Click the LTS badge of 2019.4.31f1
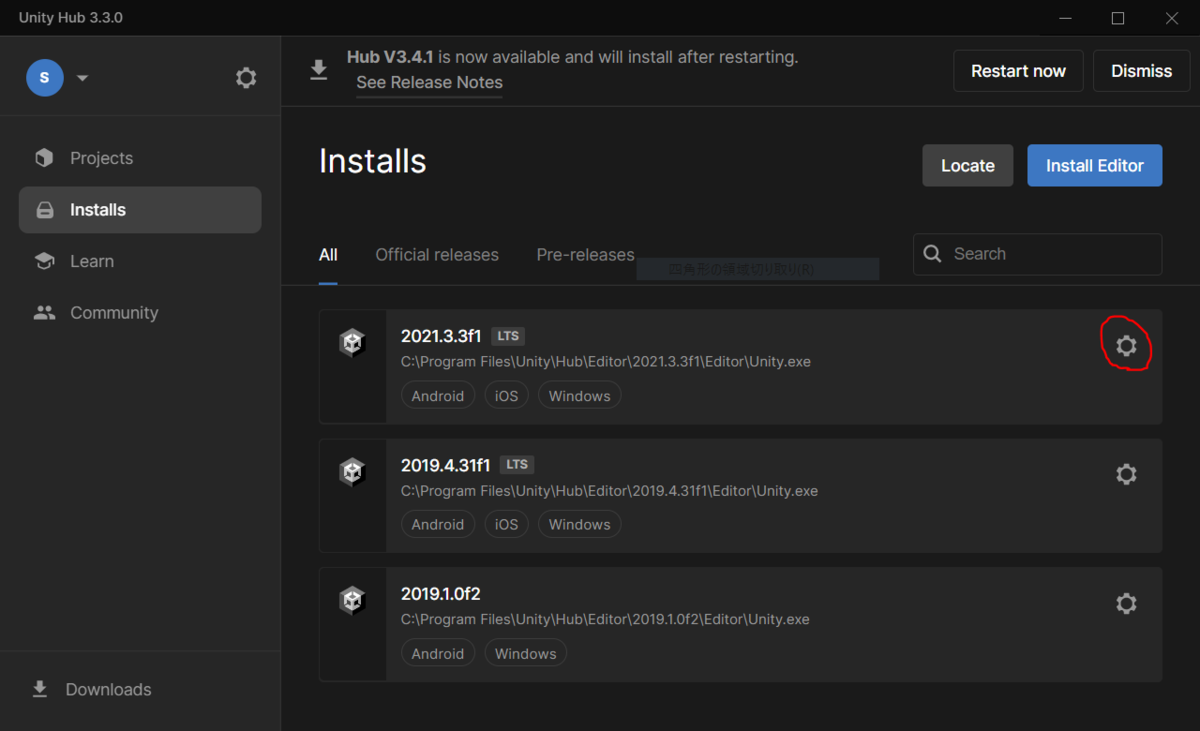 click(x=517, y=465)
